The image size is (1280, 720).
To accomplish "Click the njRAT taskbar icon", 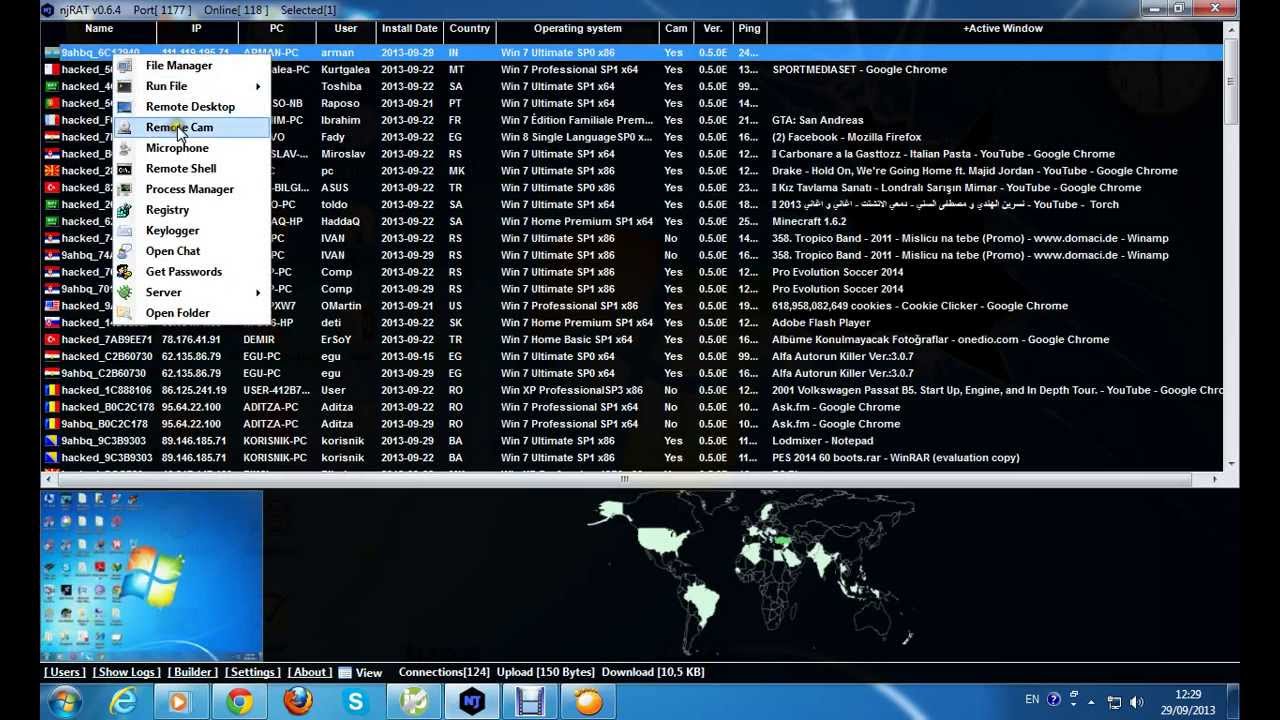I will (x=472, y=701).
